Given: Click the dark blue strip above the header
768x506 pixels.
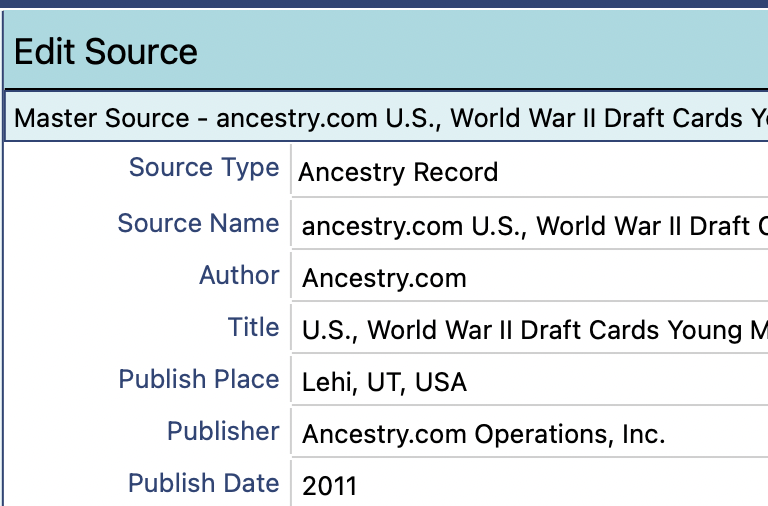Looking at the screenshot, I should [384, 3].
